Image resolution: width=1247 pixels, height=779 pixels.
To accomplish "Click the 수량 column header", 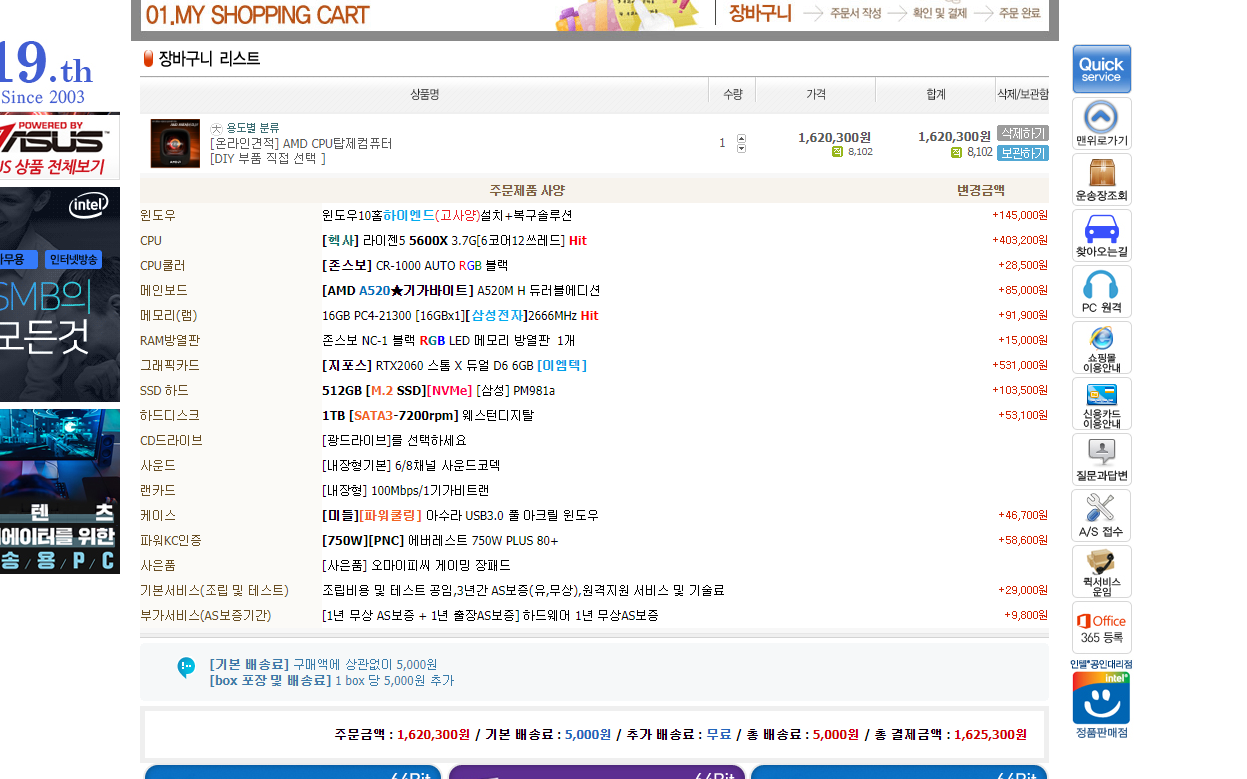I will click(x=732, y=94).
